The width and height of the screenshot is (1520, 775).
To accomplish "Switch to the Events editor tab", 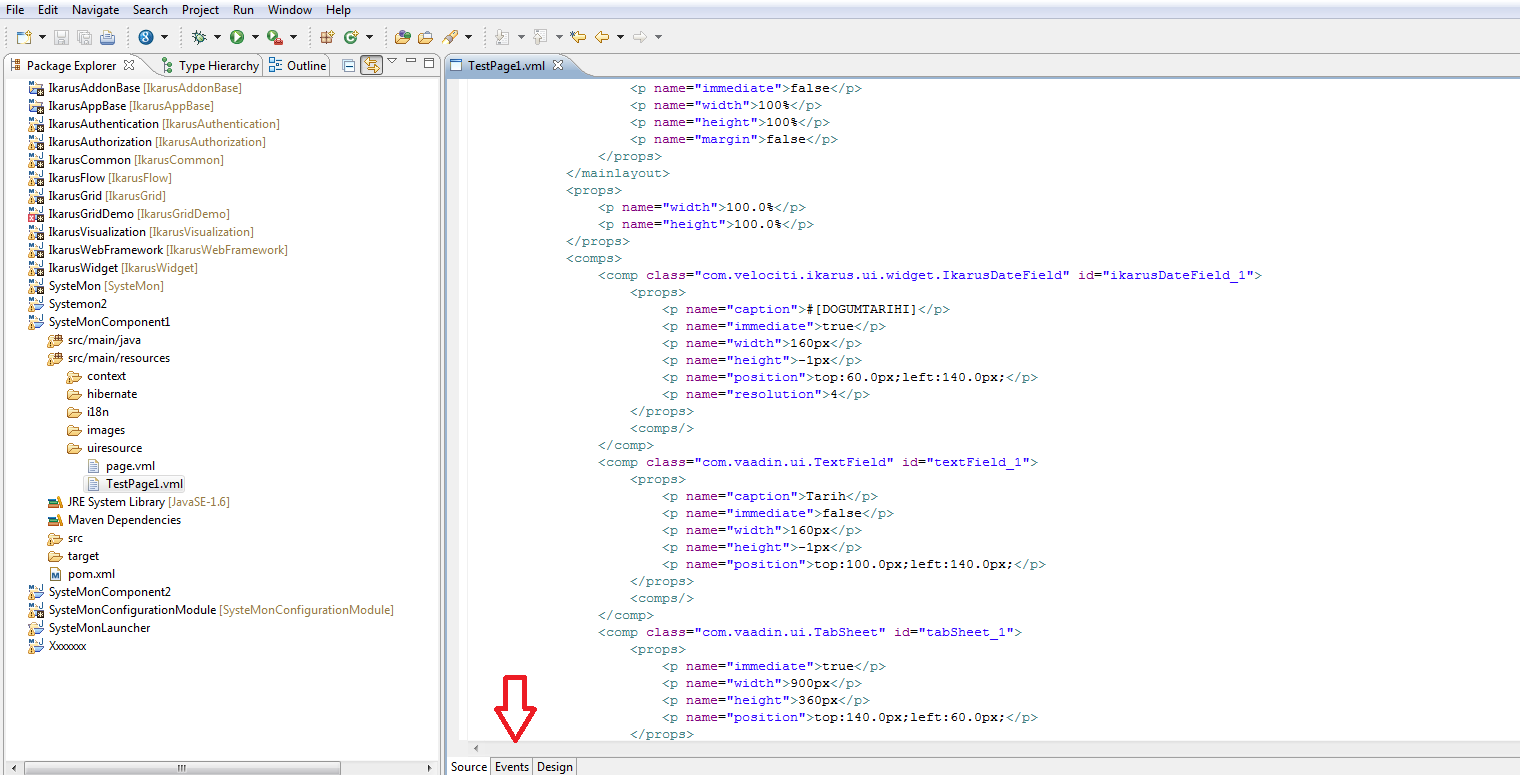I will (512, 767).
